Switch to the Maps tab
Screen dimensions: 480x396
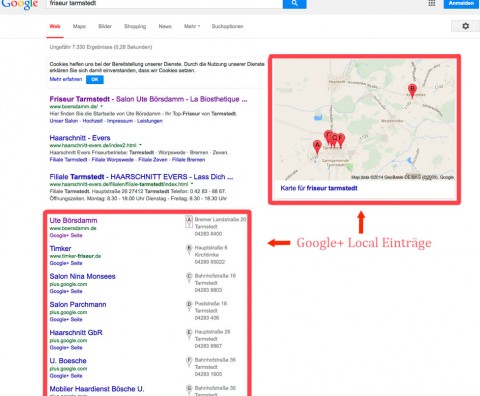tap(79, 26)
